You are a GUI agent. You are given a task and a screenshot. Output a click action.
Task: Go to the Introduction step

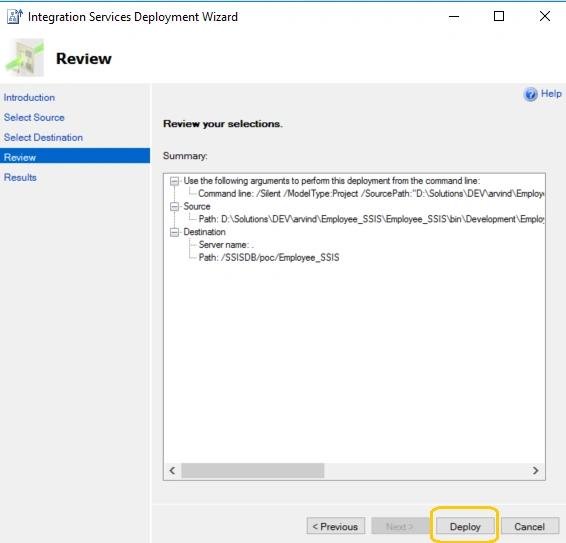pyautogui.click(x=29, y=97)
